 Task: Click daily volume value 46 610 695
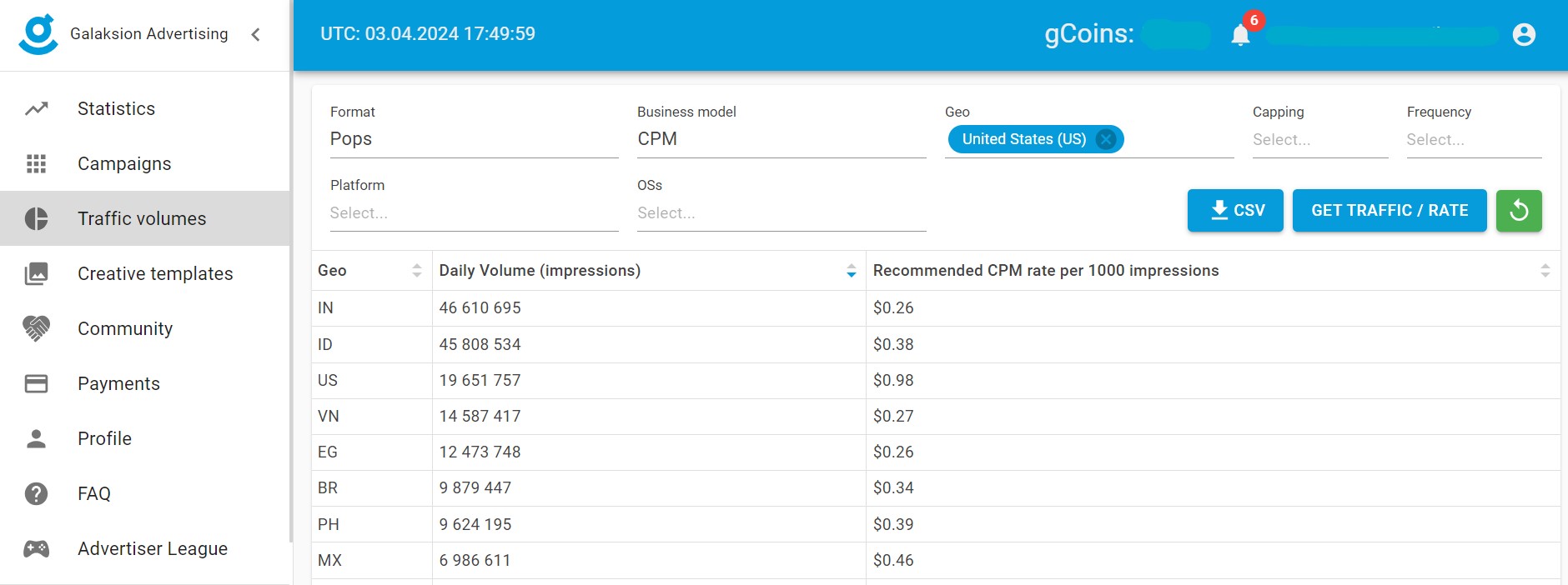tap(480, 307)
